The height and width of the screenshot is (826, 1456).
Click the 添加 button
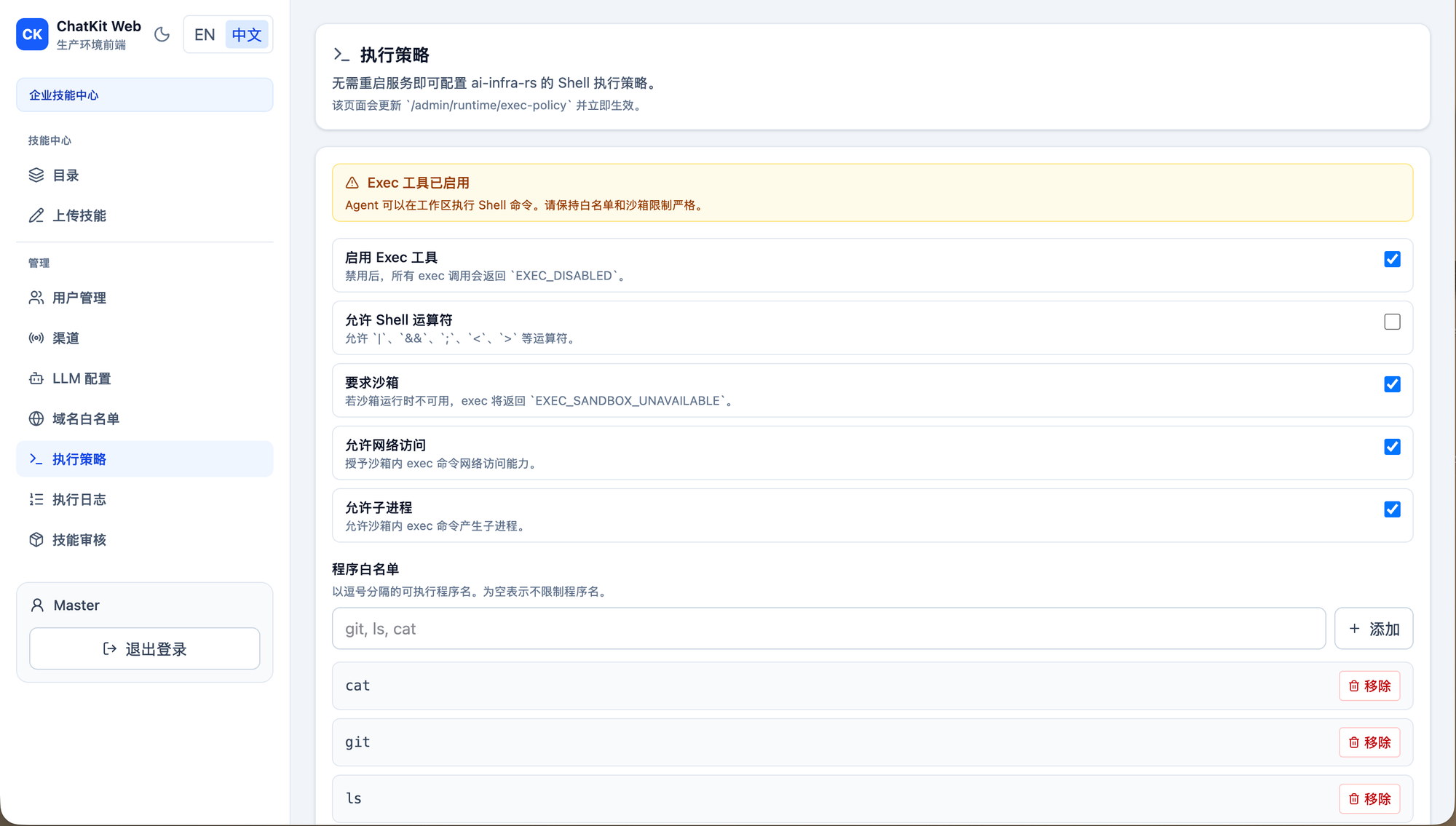coord(1373,629)
